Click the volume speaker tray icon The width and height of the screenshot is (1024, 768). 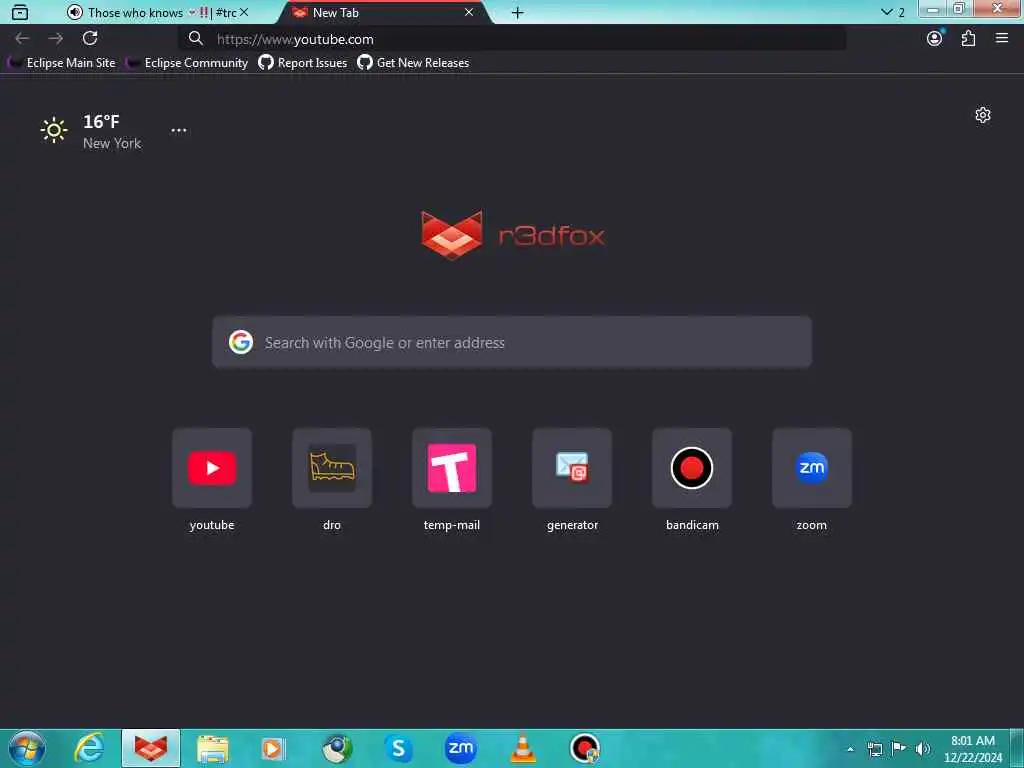tap(923, 749)
